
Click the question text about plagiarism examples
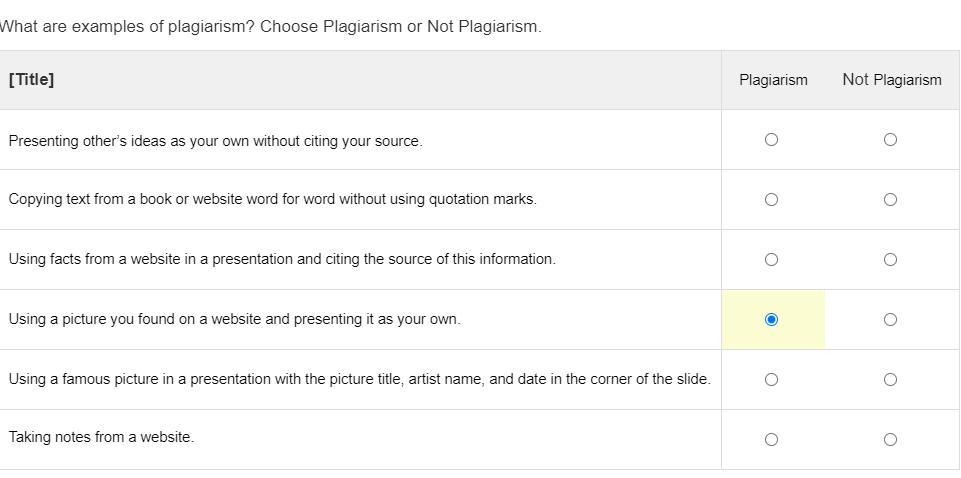(270, 27)
